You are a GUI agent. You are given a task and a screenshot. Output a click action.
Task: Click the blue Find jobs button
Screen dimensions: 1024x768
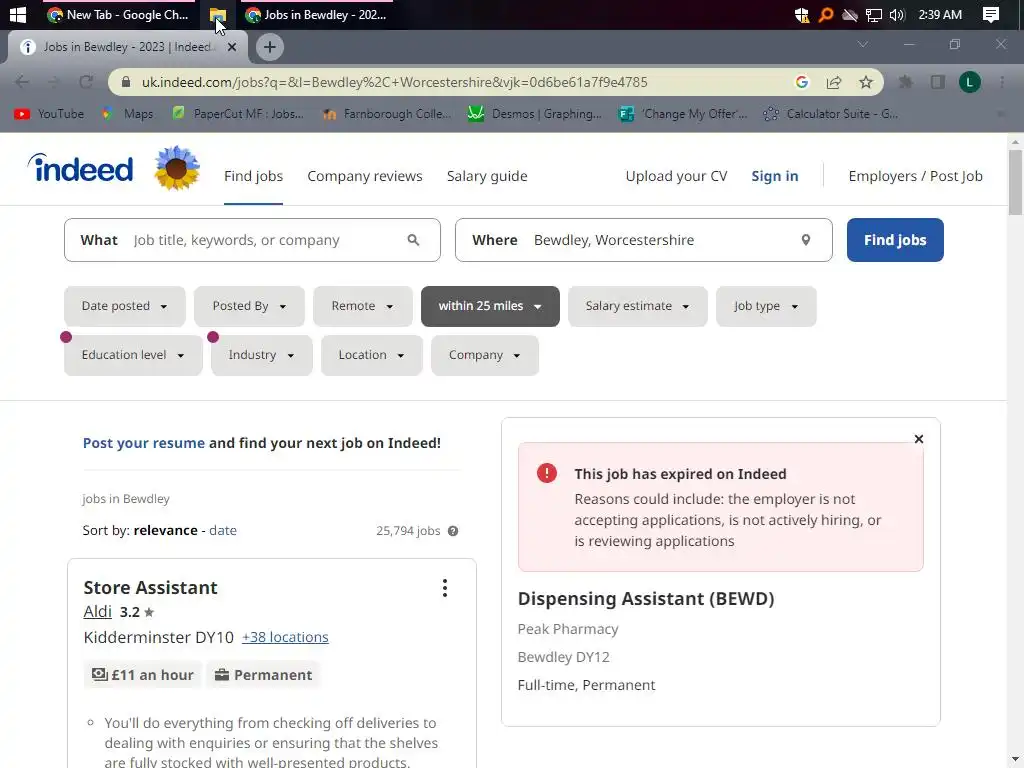[895, 240]
